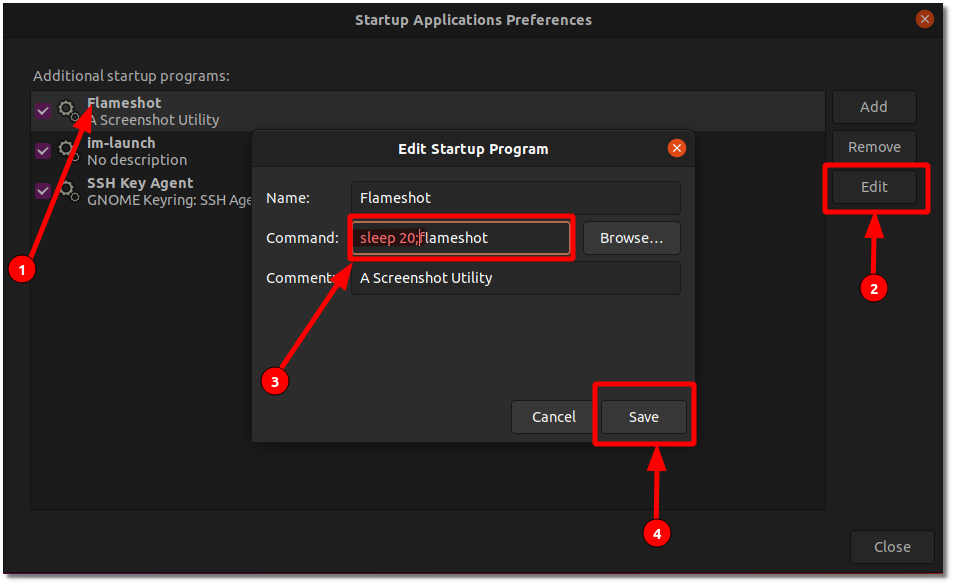This screenshot has height=585, width=954.
Task: Click the gear icon beside im-launch entry
Action: tap(68, 151)
